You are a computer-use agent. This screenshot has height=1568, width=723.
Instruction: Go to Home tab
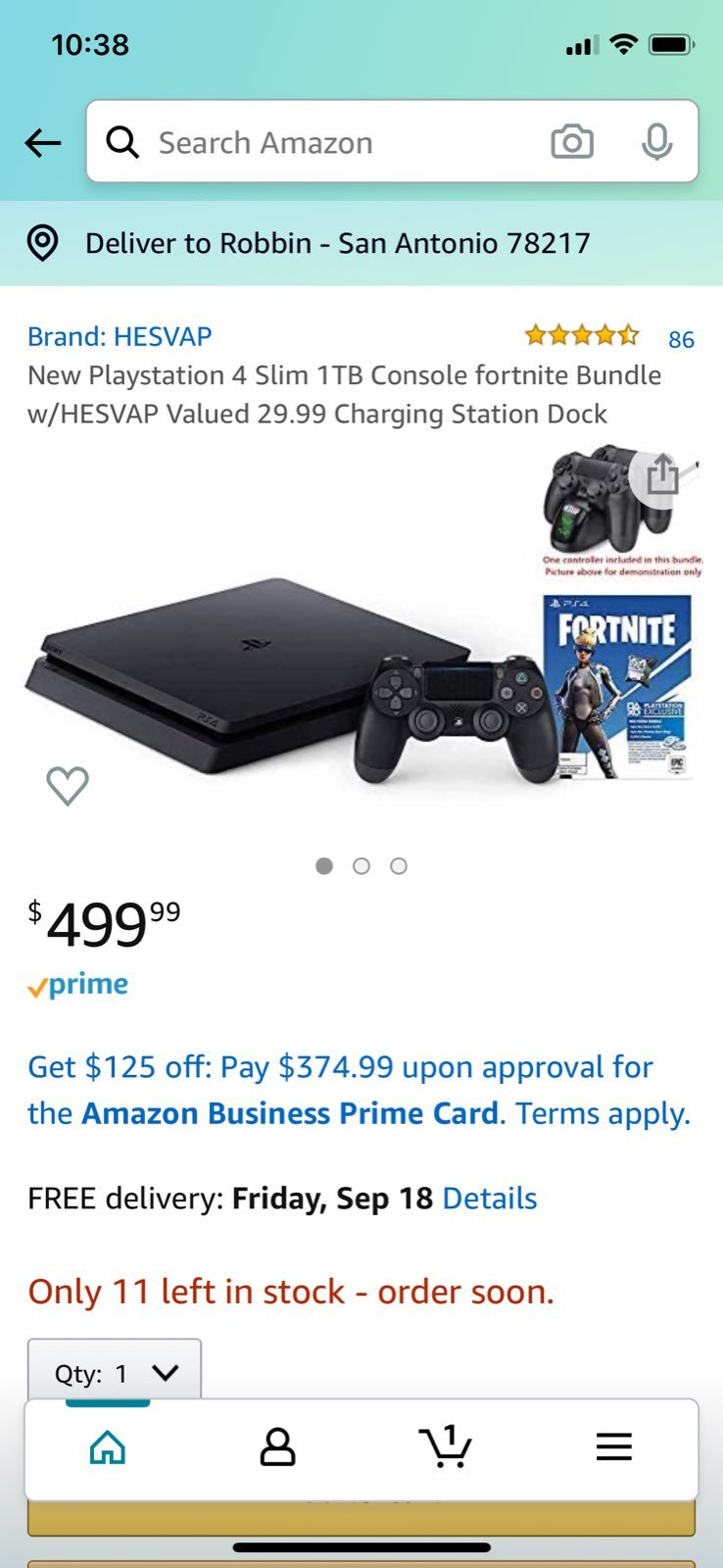(108, 1447)
